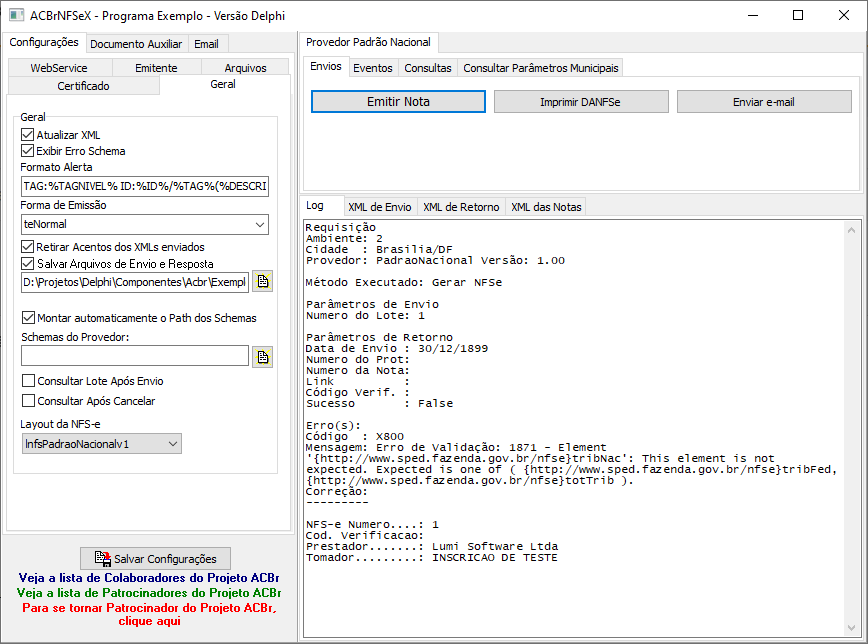Click the Enviar e-mail button

764,102
